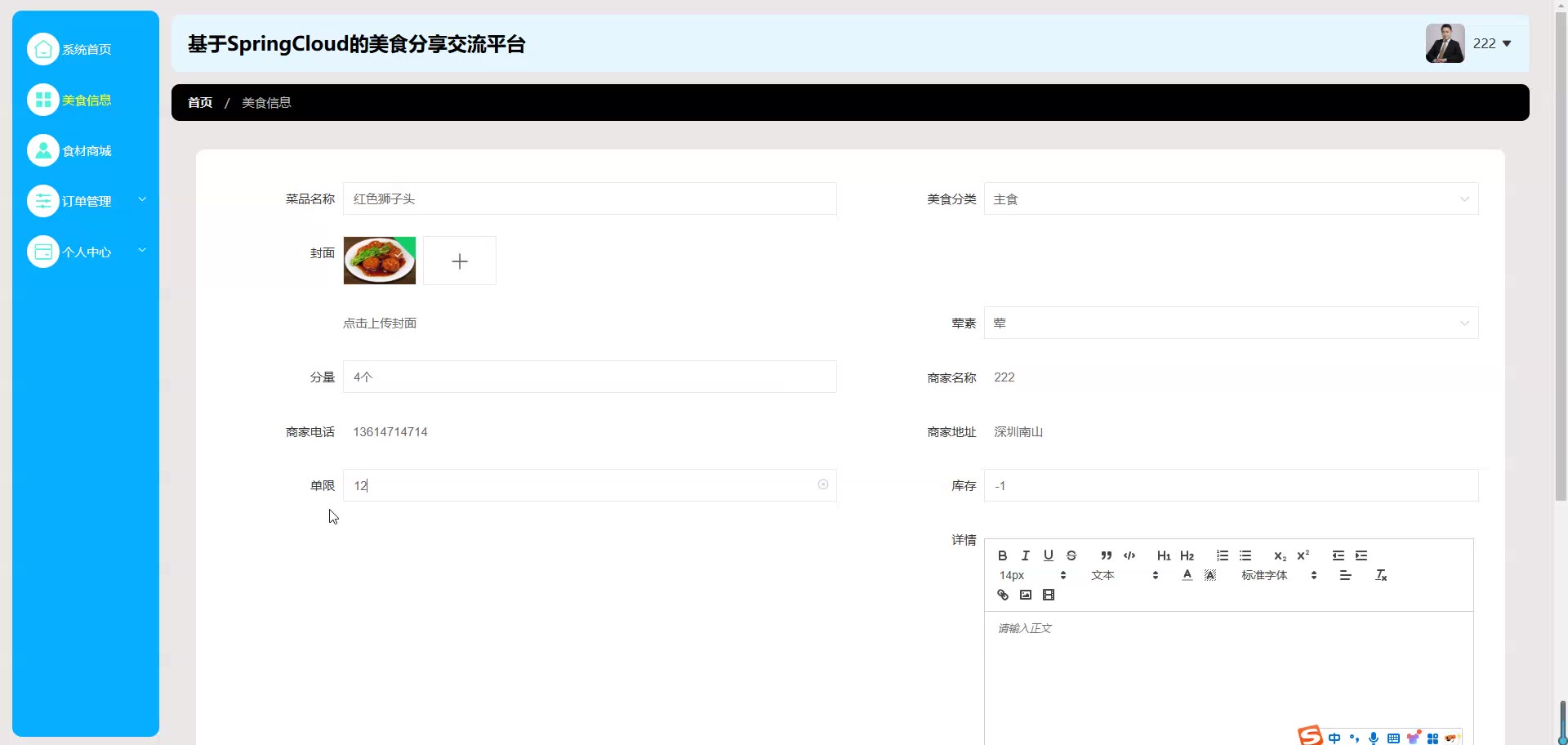Create a bulleted list
1568x745 pixels.
click(1245, 555)
